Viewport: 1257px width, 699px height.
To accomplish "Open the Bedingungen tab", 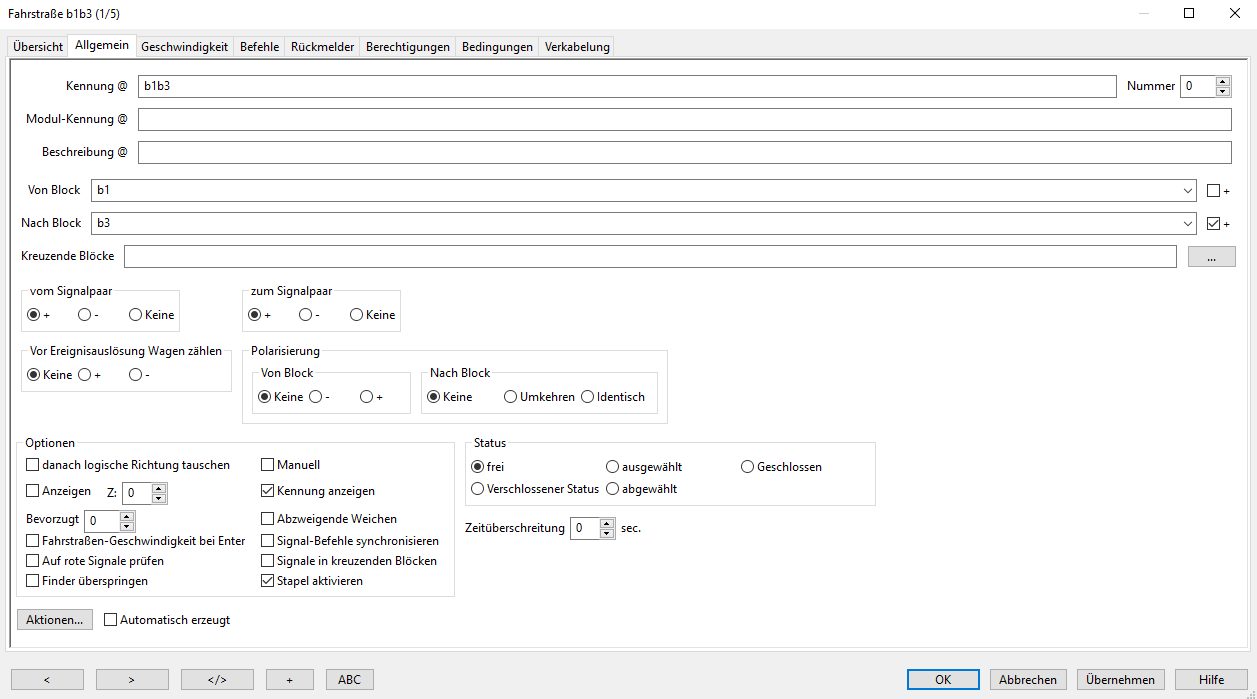I will click(x=497, y=47).
